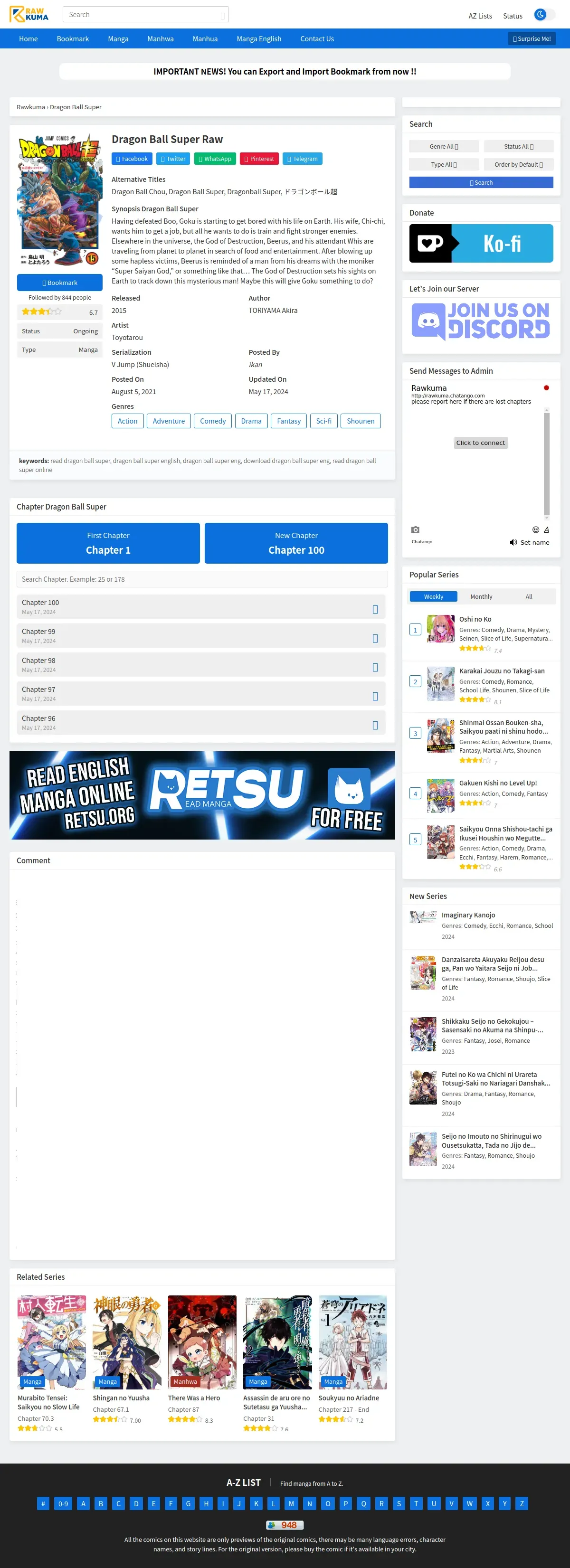Screen dimensions: 570x1568
Task: Click the Chatango text format icon
Action: (546, 529)
